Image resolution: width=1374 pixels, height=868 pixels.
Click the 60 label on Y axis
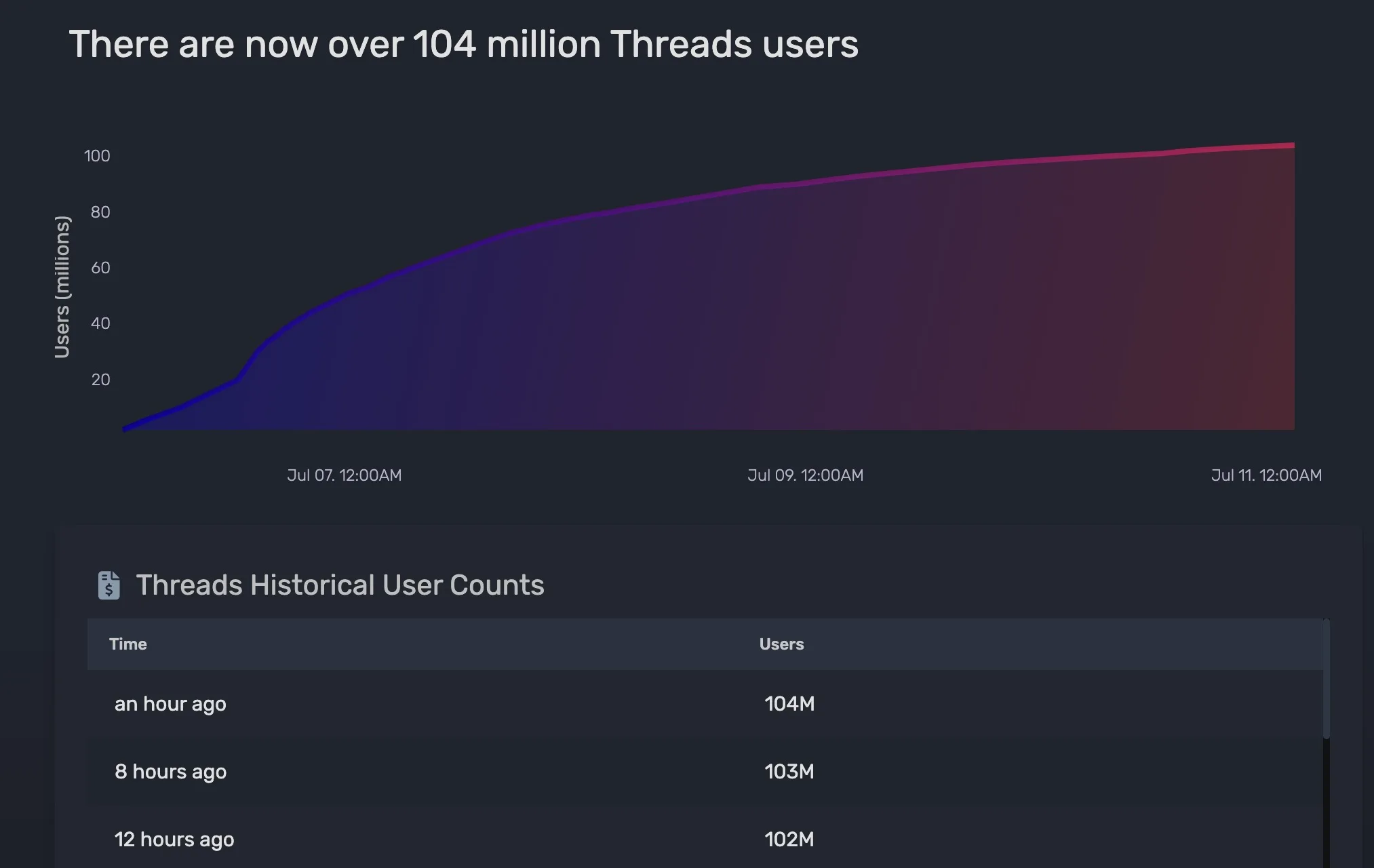(x=100, y=268)
